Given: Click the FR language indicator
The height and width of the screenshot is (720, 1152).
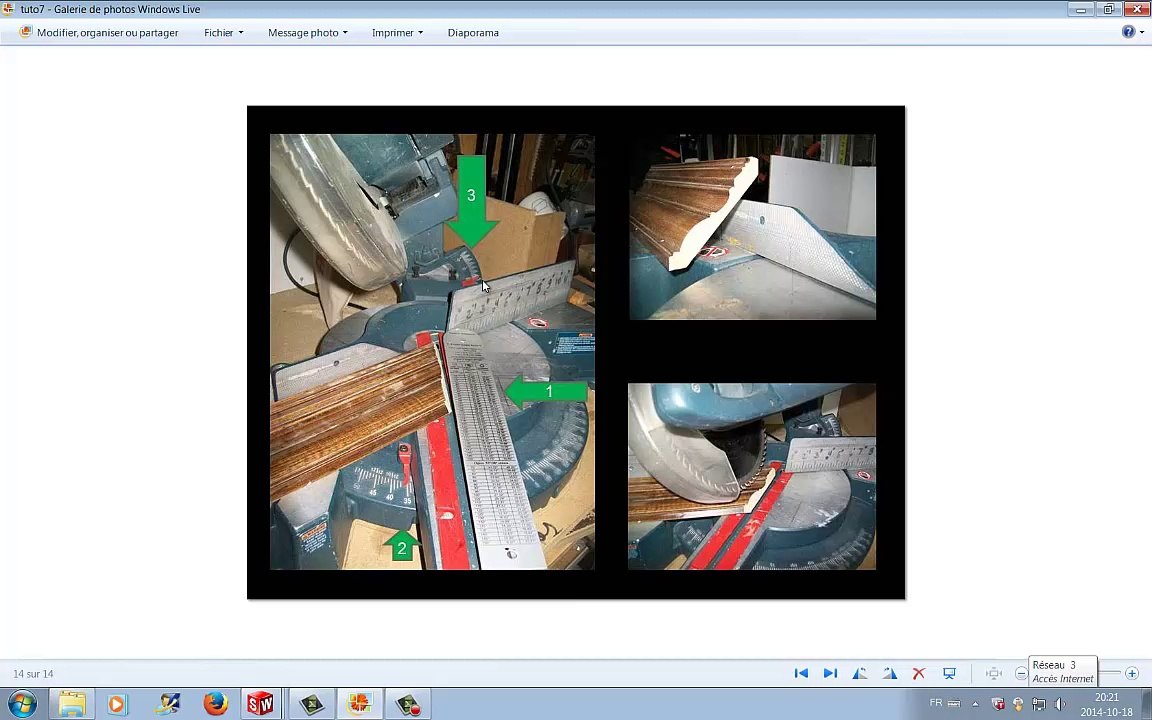Looking at the screenshot, I should tap(936, 703).
